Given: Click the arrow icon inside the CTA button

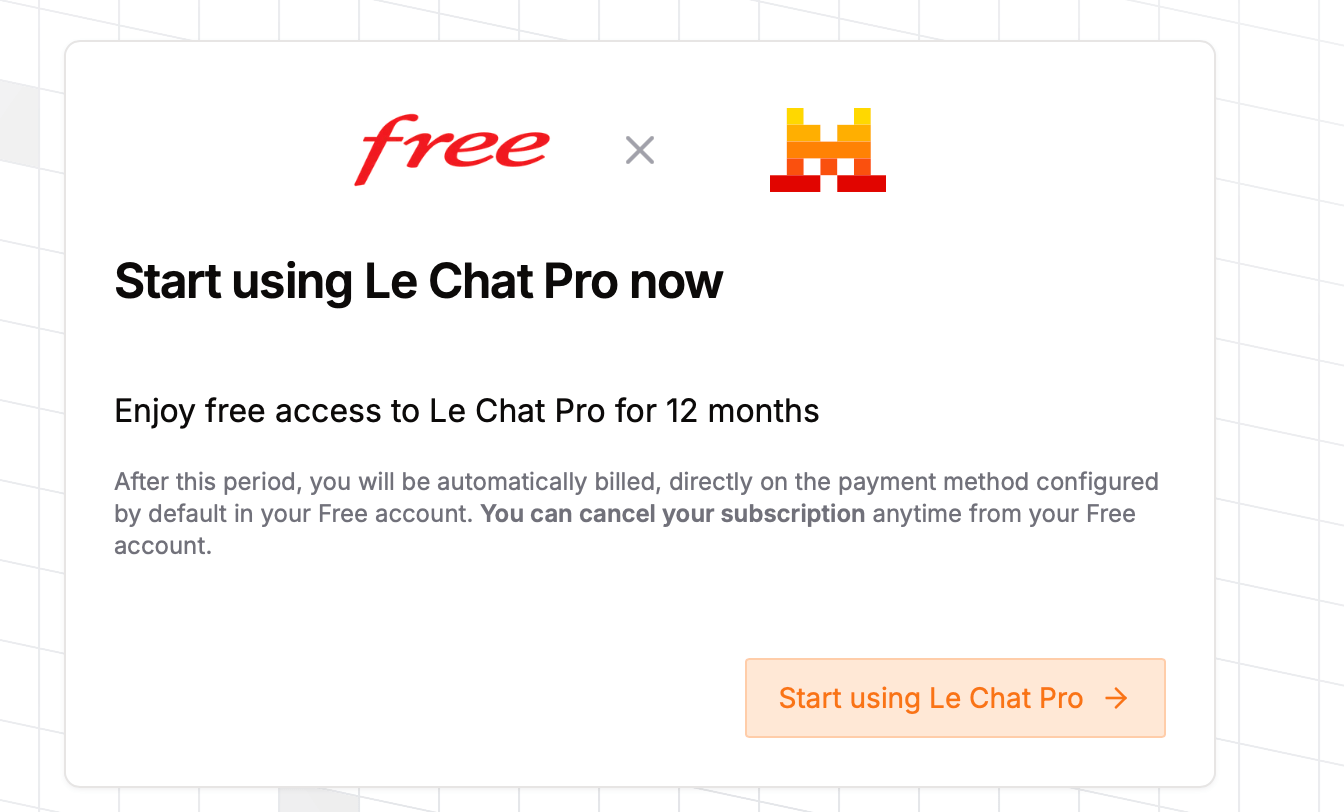Looking at the screenshot, I should coord(1117,698).
